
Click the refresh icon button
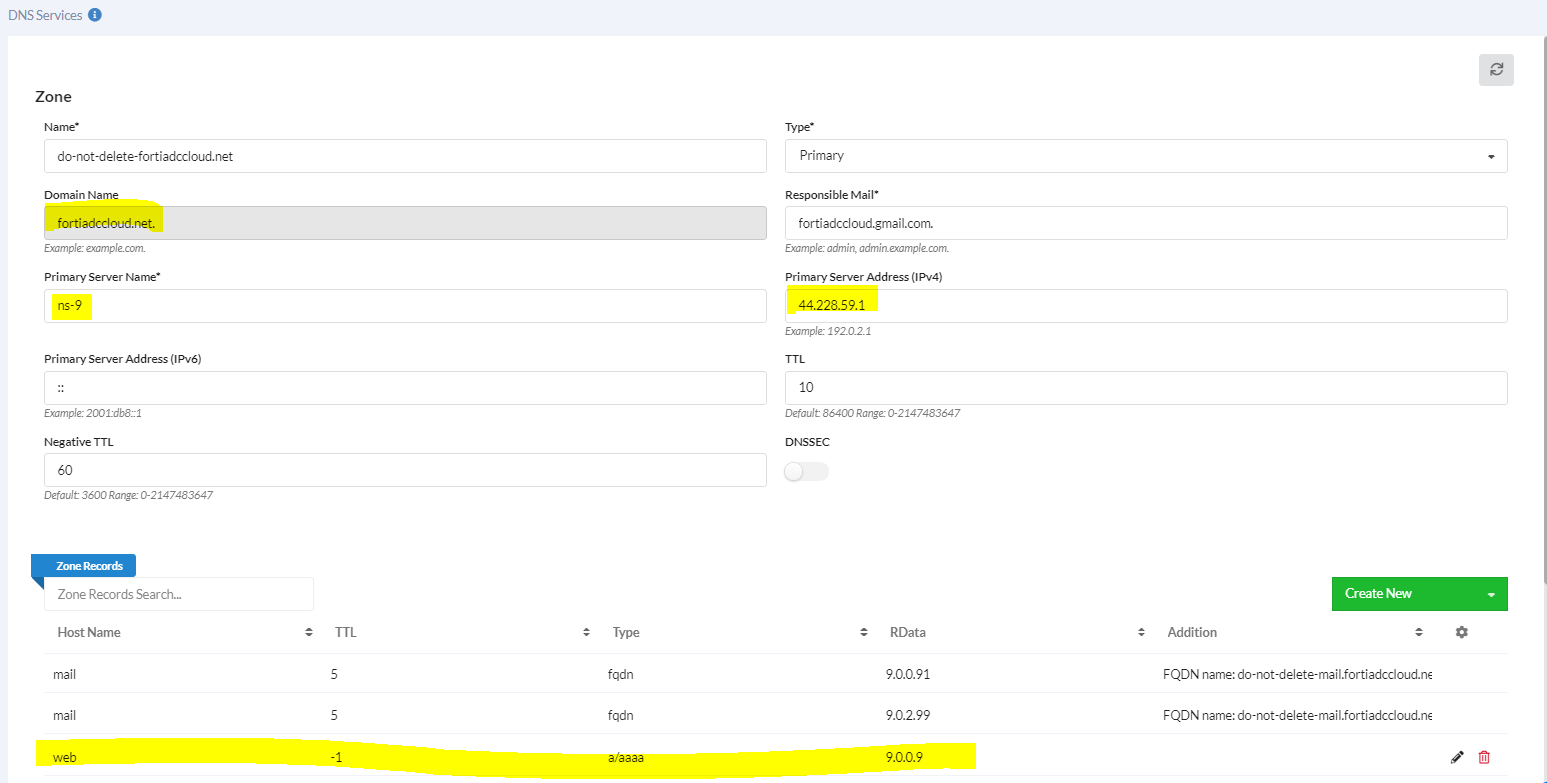(1496, 70)
